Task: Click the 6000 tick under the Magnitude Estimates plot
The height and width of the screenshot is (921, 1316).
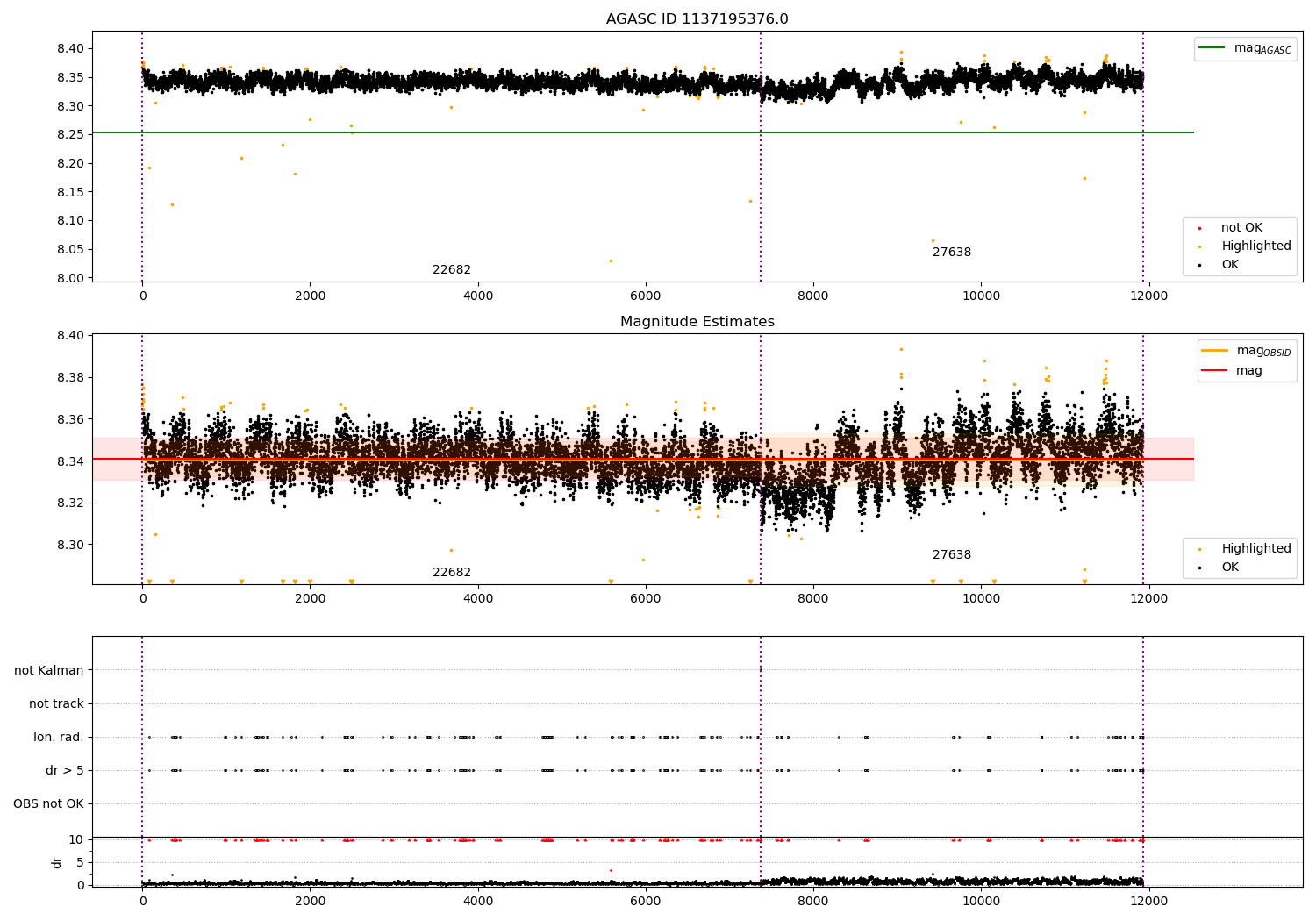Action: click(646, 599)
